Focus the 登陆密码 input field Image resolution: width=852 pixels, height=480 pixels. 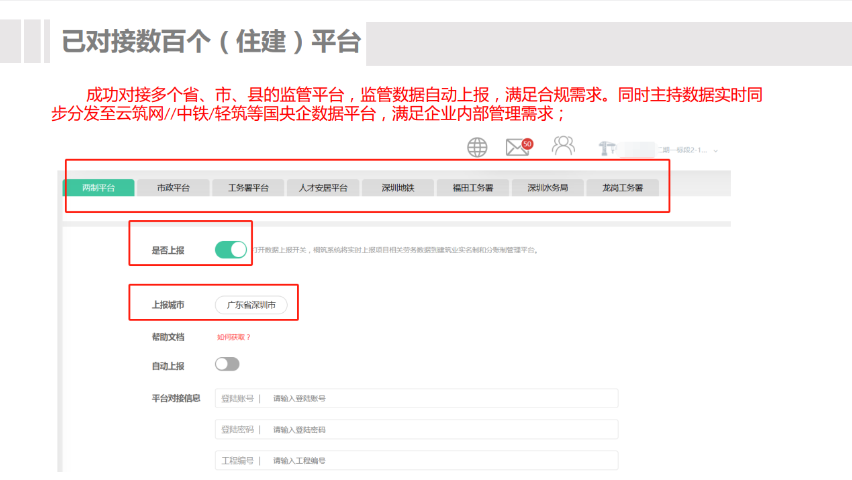[x=440, y=429]
